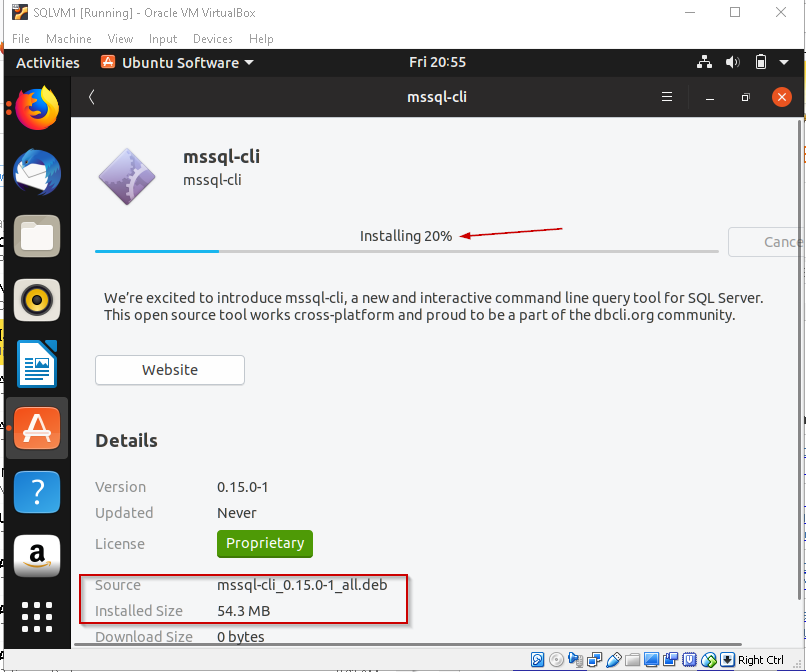The height and width of the screenshot is (672, 806).
Task: Open VirtualBox Devices menu
Action: pos(212,39)
